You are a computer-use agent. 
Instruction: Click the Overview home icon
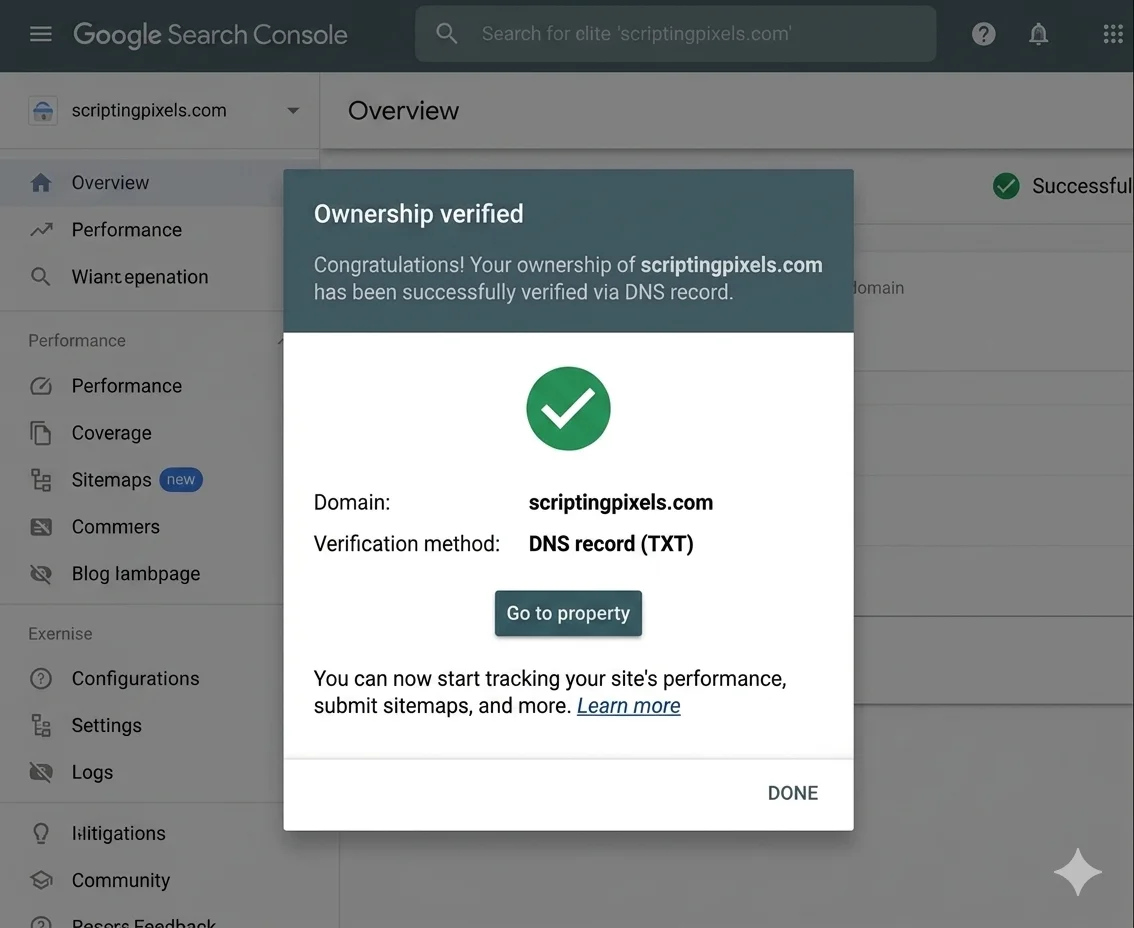click(41, 182)
